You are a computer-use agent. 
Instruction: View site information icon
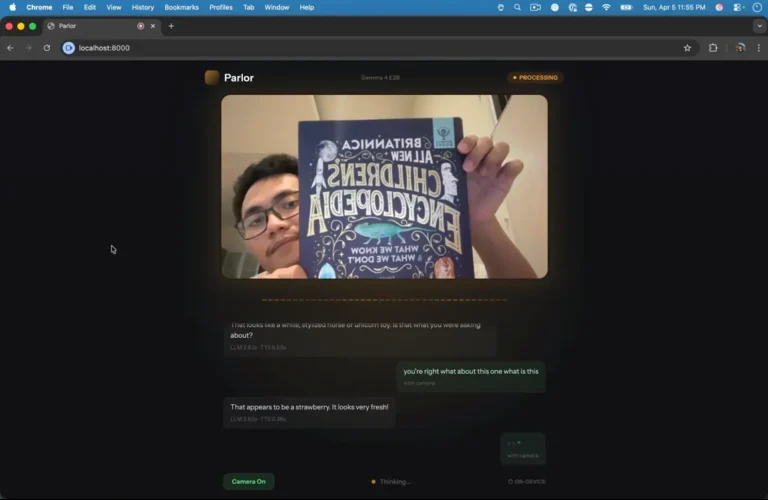[69, 48]
